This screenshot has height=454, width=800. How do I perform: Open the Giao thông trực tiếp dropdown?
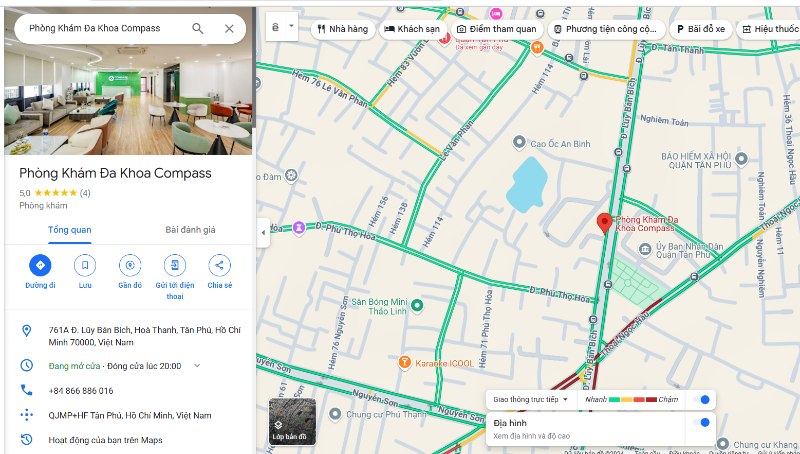click(531, 399)
